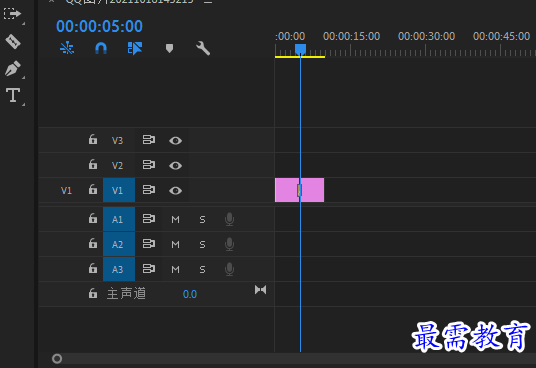Enable voice-over record on A2
This screenshot has width=536, height=368.
[229, 244]
